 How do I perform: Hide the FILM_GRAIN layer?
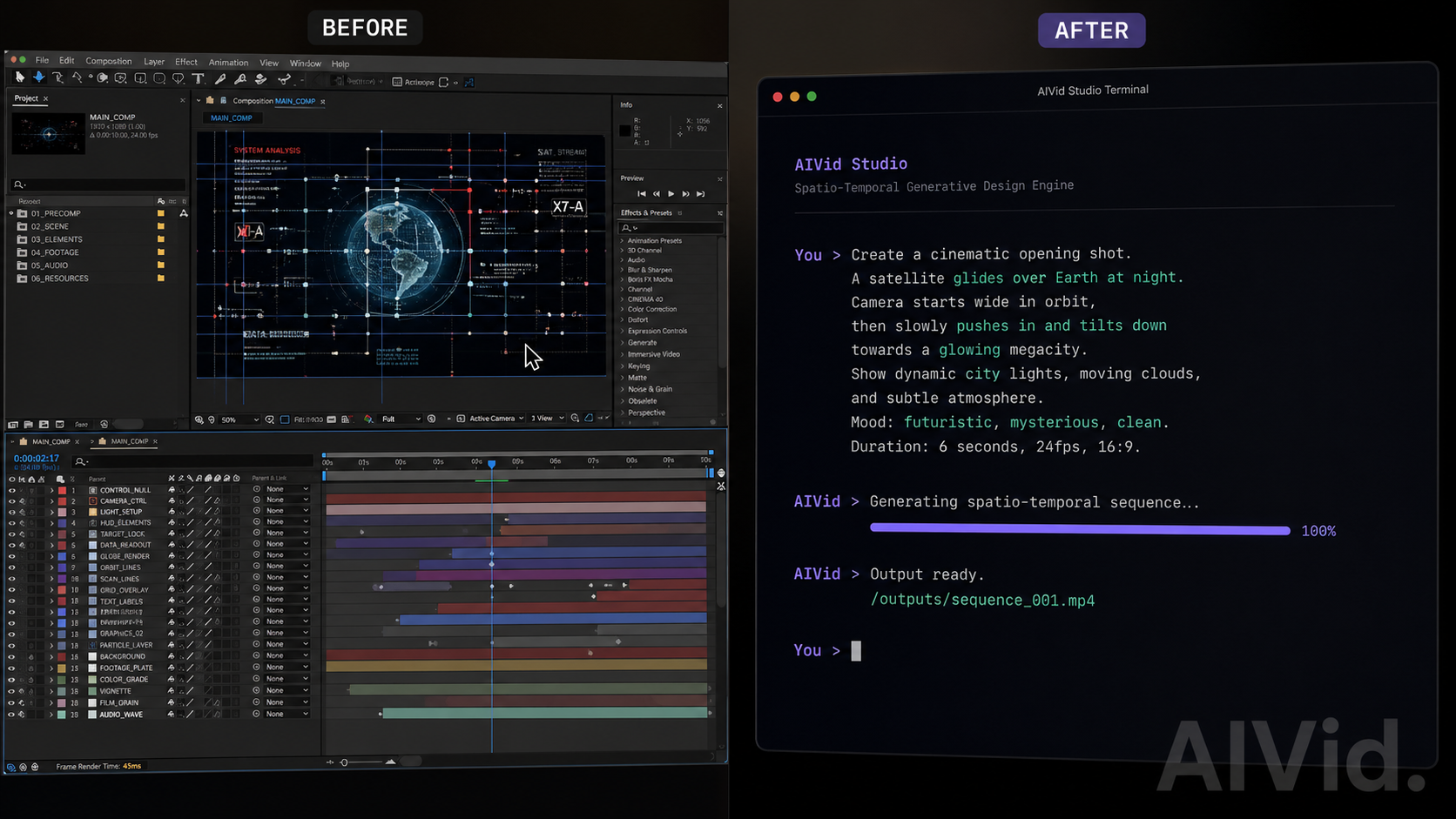click(11, 702)
